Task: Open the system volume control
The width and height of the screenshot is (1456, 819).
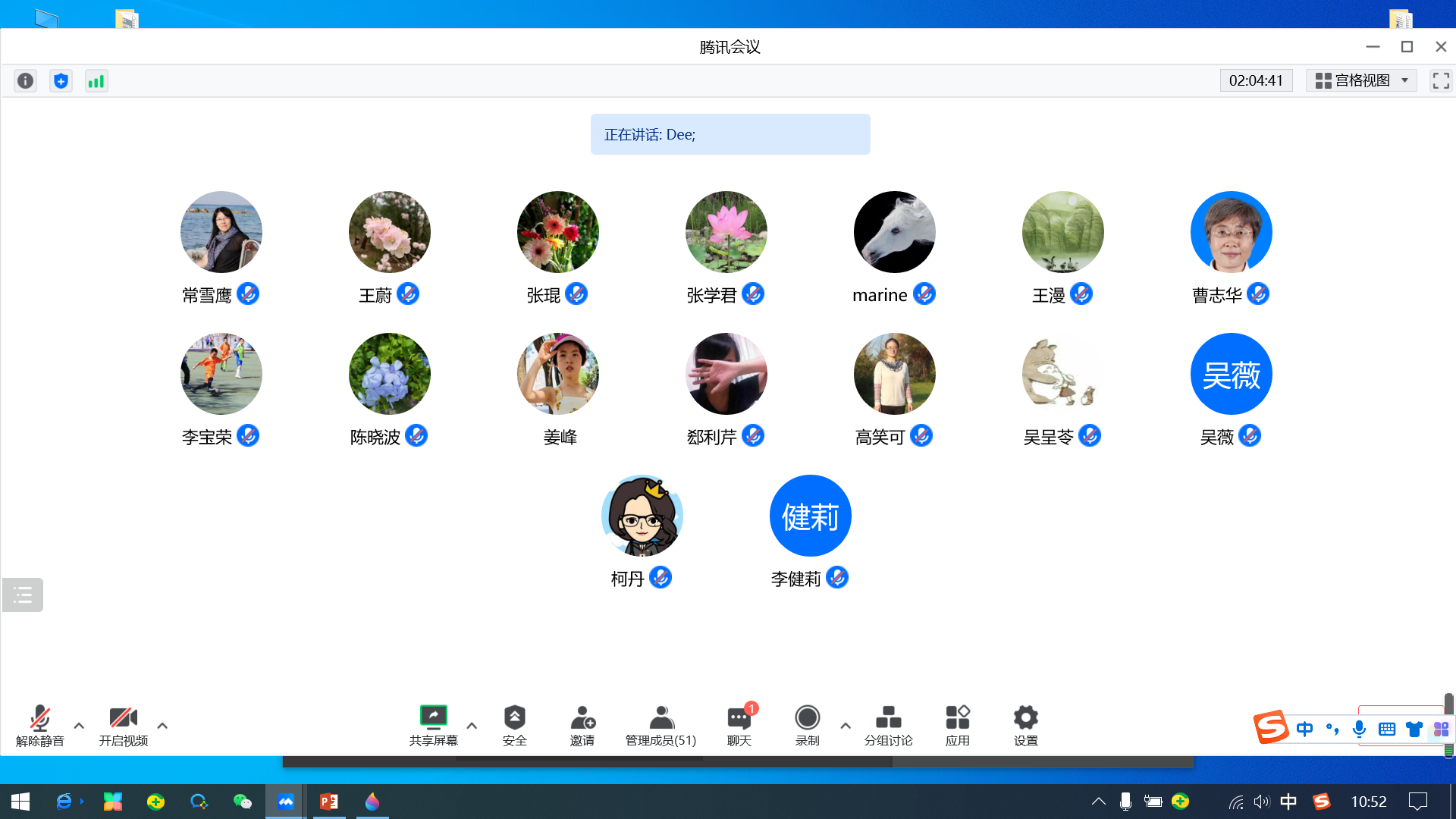Action: point(1261,802)
